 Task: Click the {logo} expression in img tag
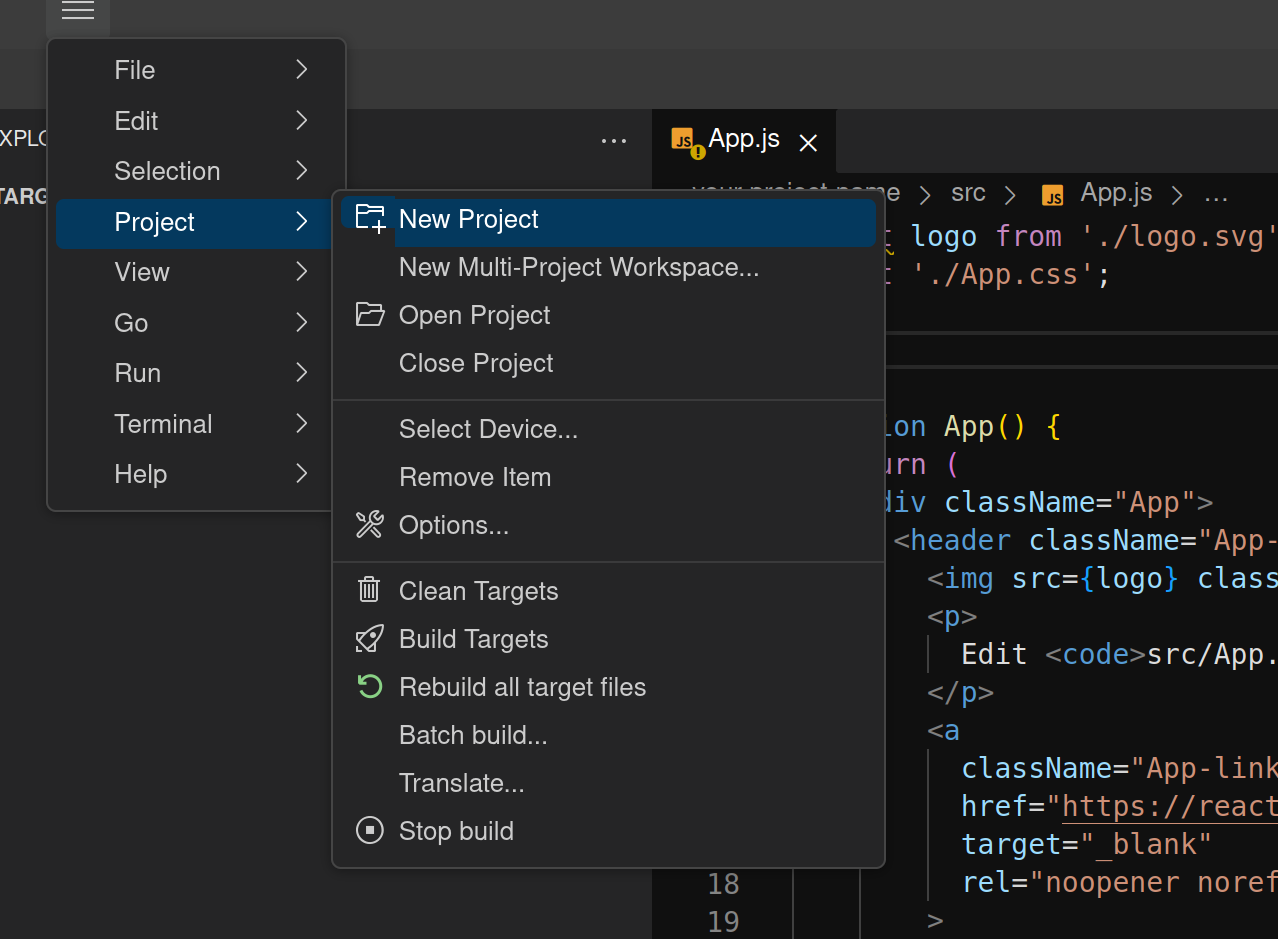pyautogui.click(x=1129, y=579)
